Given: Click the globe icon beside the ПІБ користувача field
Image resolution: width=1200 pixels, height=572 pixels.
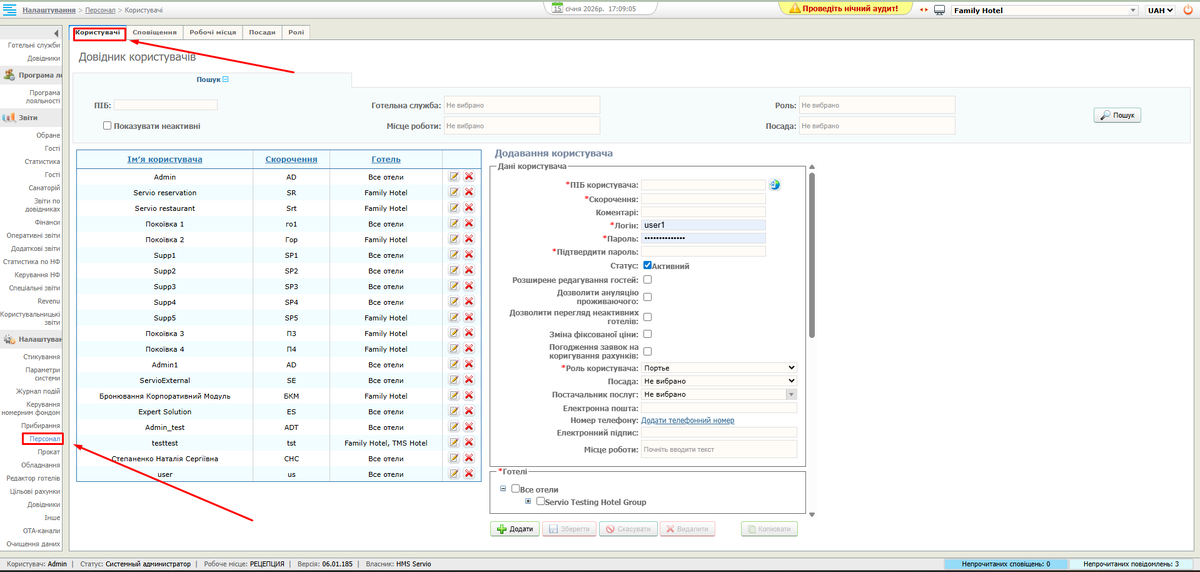Looking at the screenshot, I should click(774, 184).
